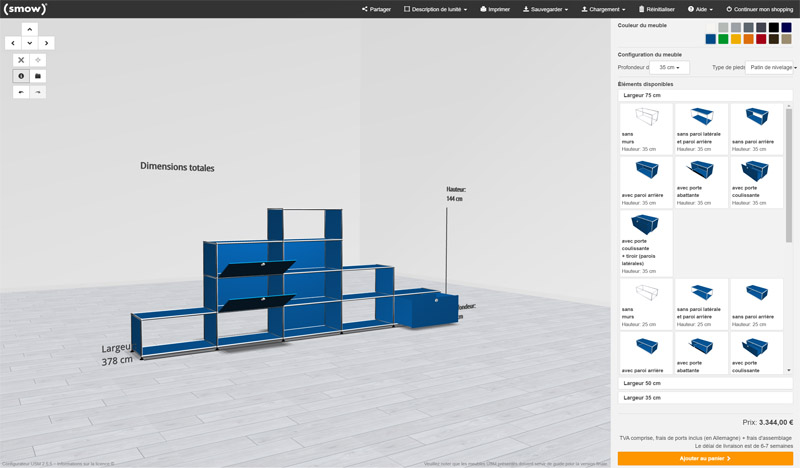Image resolution: width=800 pixels, height=468 pixels.
Task: Toggle the dimensions info button
Action: (21, 76)
